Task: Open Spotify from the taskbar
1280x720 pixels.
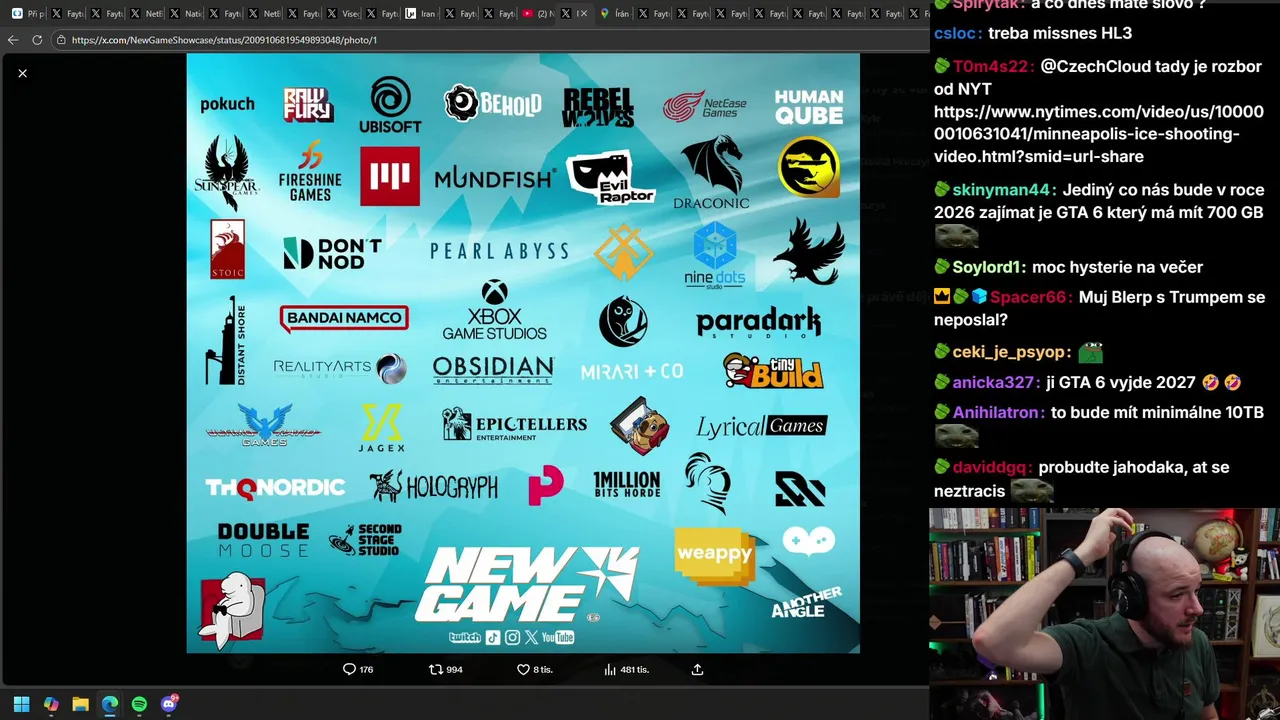Action: coord(139,704)
